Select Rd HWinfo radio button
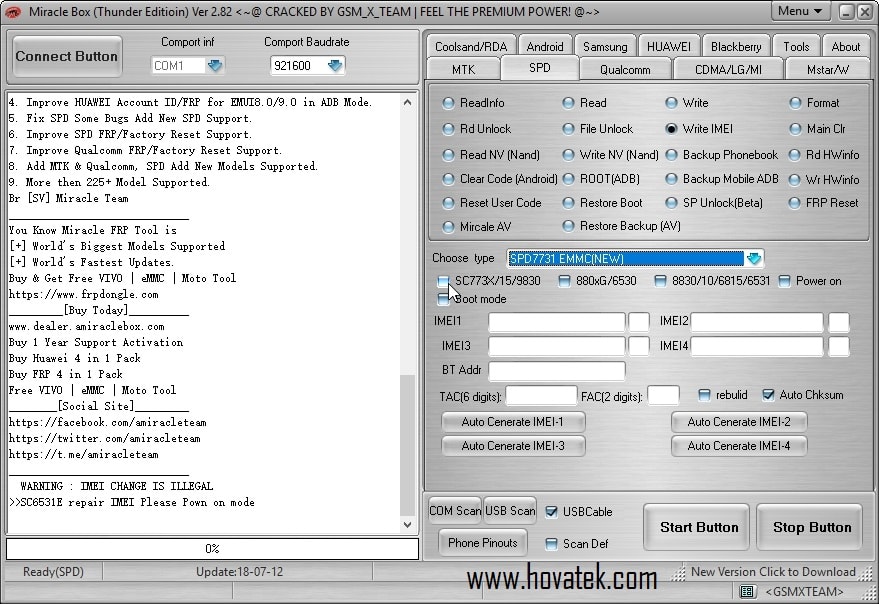Image resolution: width=879 pixels, height=604 pixels. pyautogui.click(x=795, y=155)
